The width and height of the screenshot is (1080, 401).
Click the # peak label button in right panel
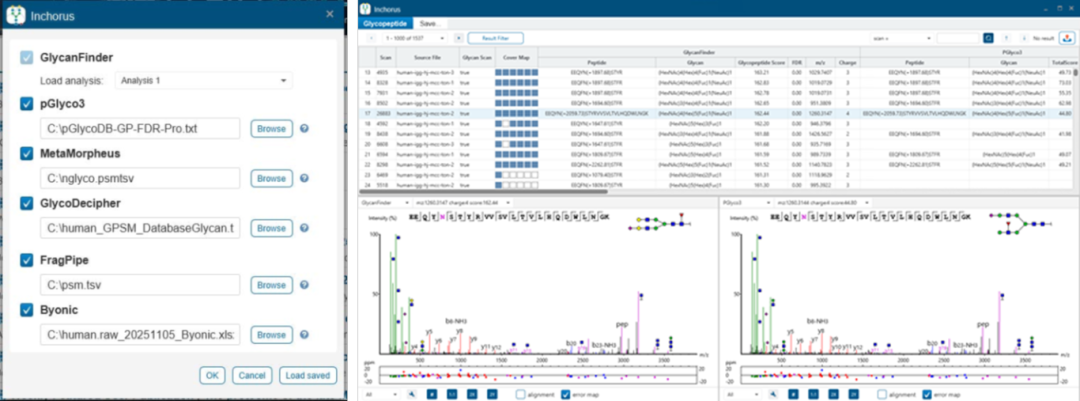coord(793,394)
